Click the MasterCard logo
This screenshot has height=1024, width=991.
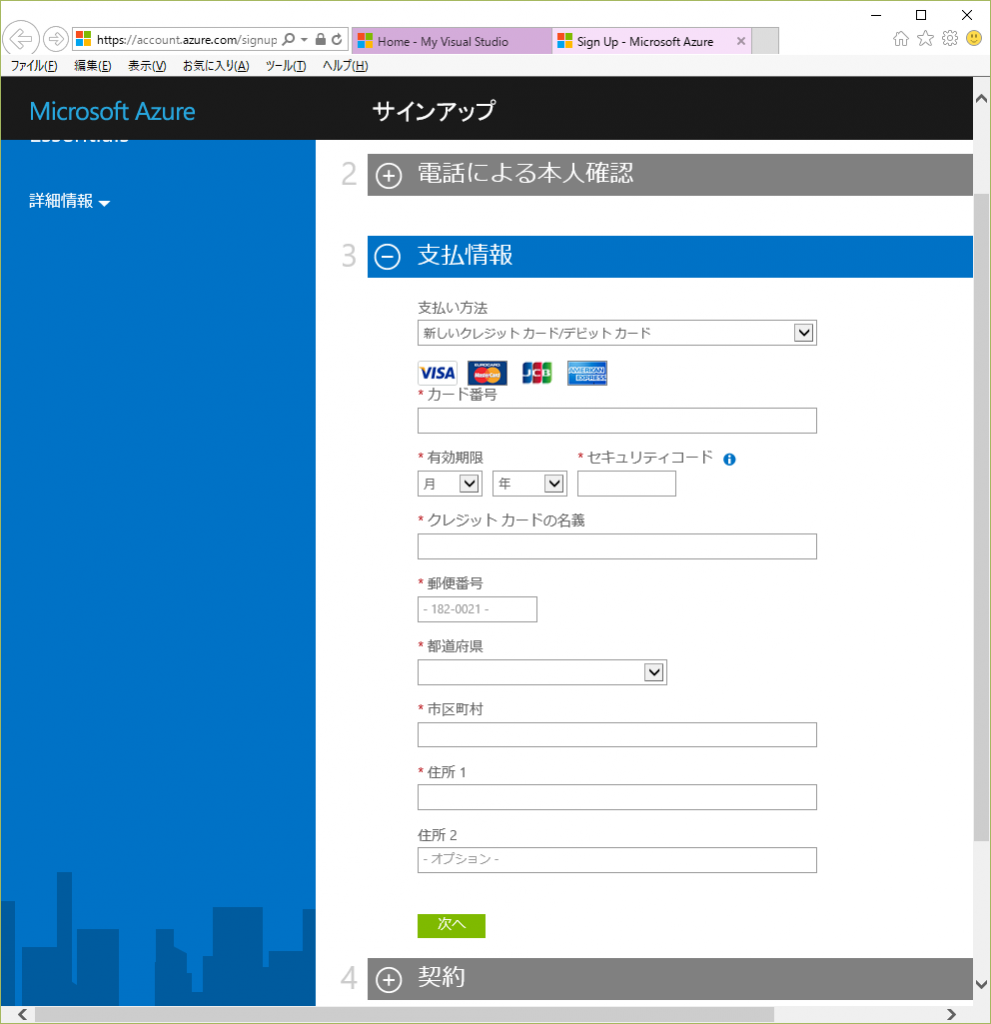[487, 373]
